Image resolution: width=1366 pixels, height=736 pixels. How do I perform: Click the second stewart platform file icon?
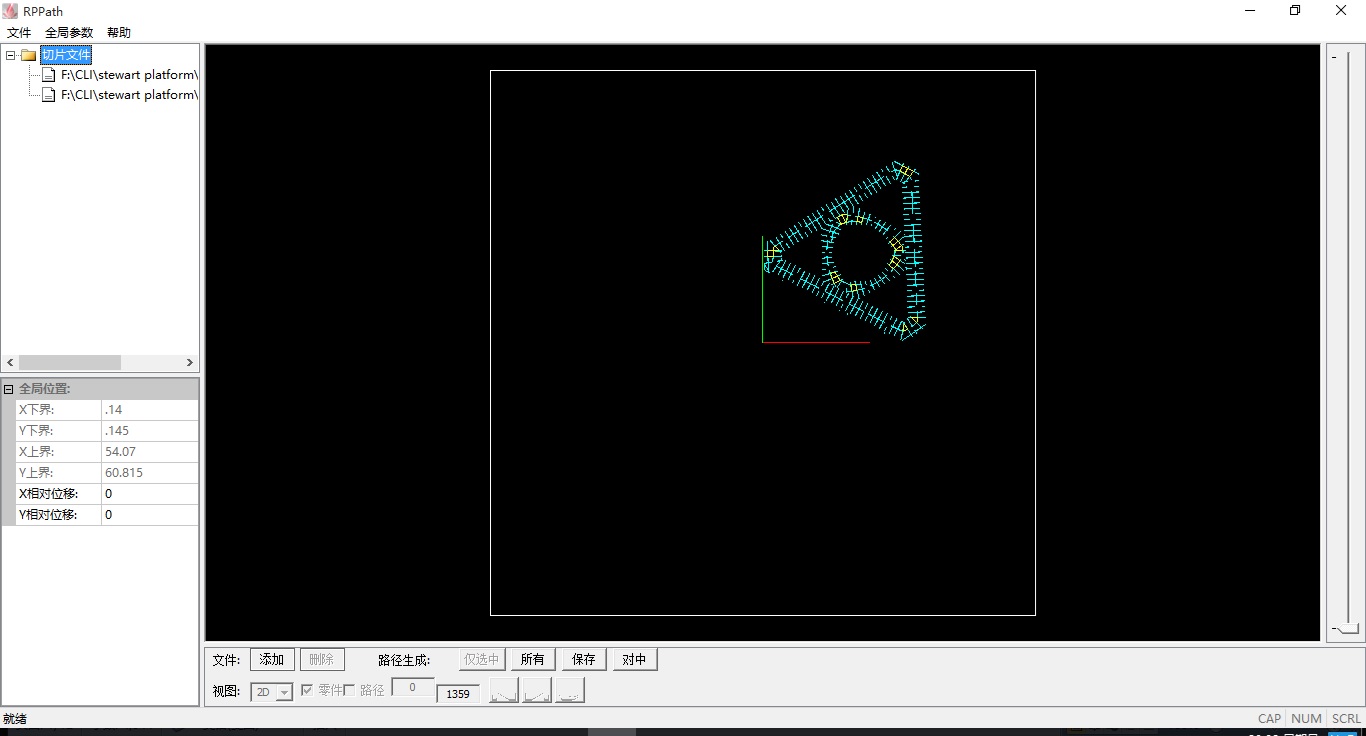49,95
